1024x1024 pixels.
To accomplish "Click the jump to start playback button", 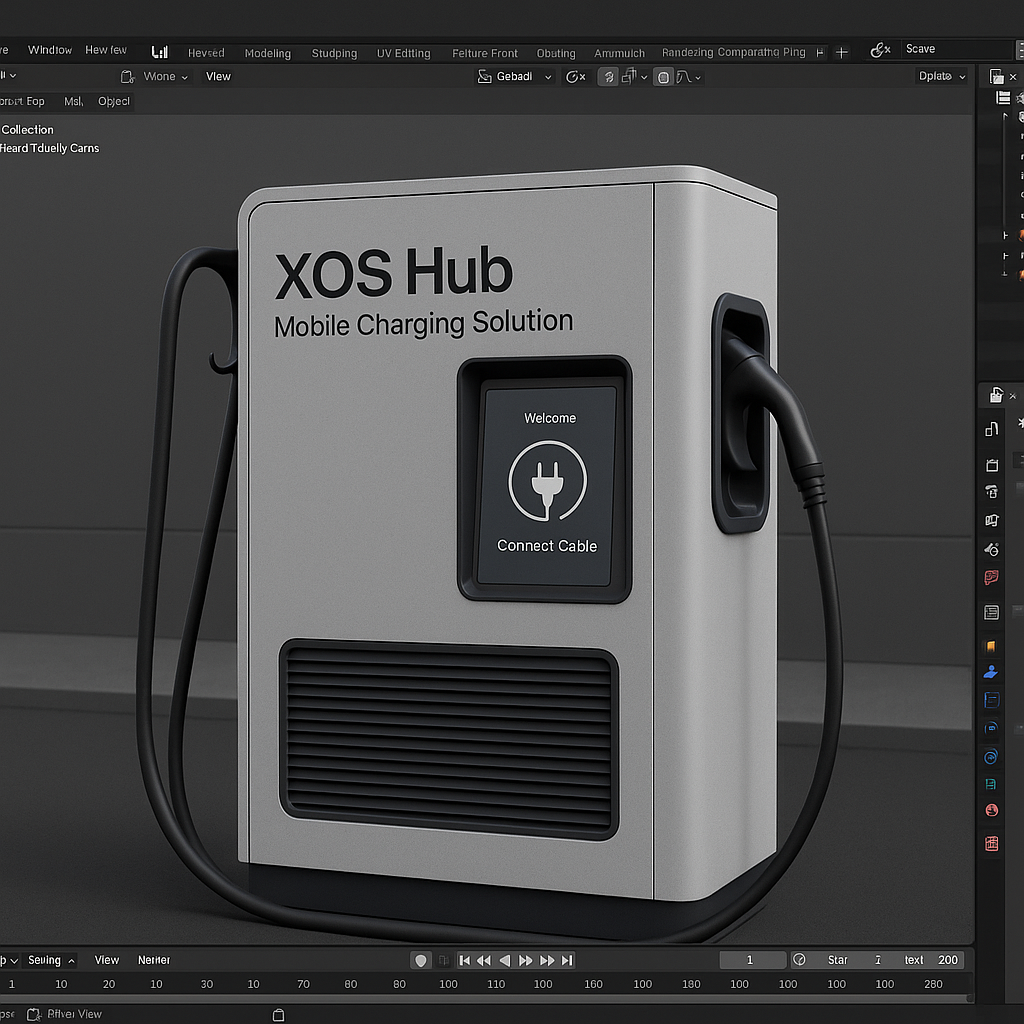I will pyautogui.click(x=464, y=960).
